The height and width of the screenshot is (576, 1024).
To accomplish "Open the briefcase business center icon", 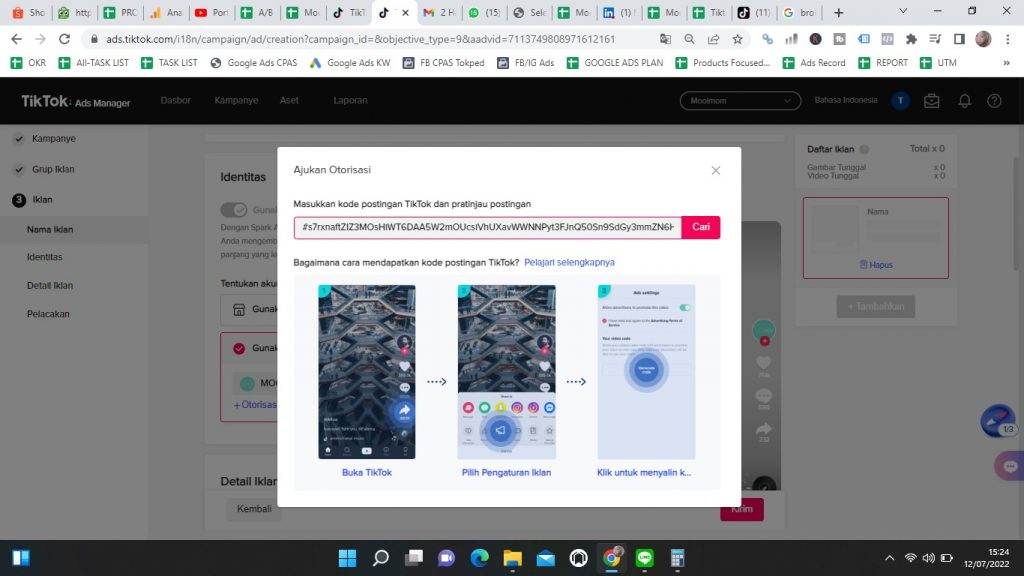I will (932, 101).
